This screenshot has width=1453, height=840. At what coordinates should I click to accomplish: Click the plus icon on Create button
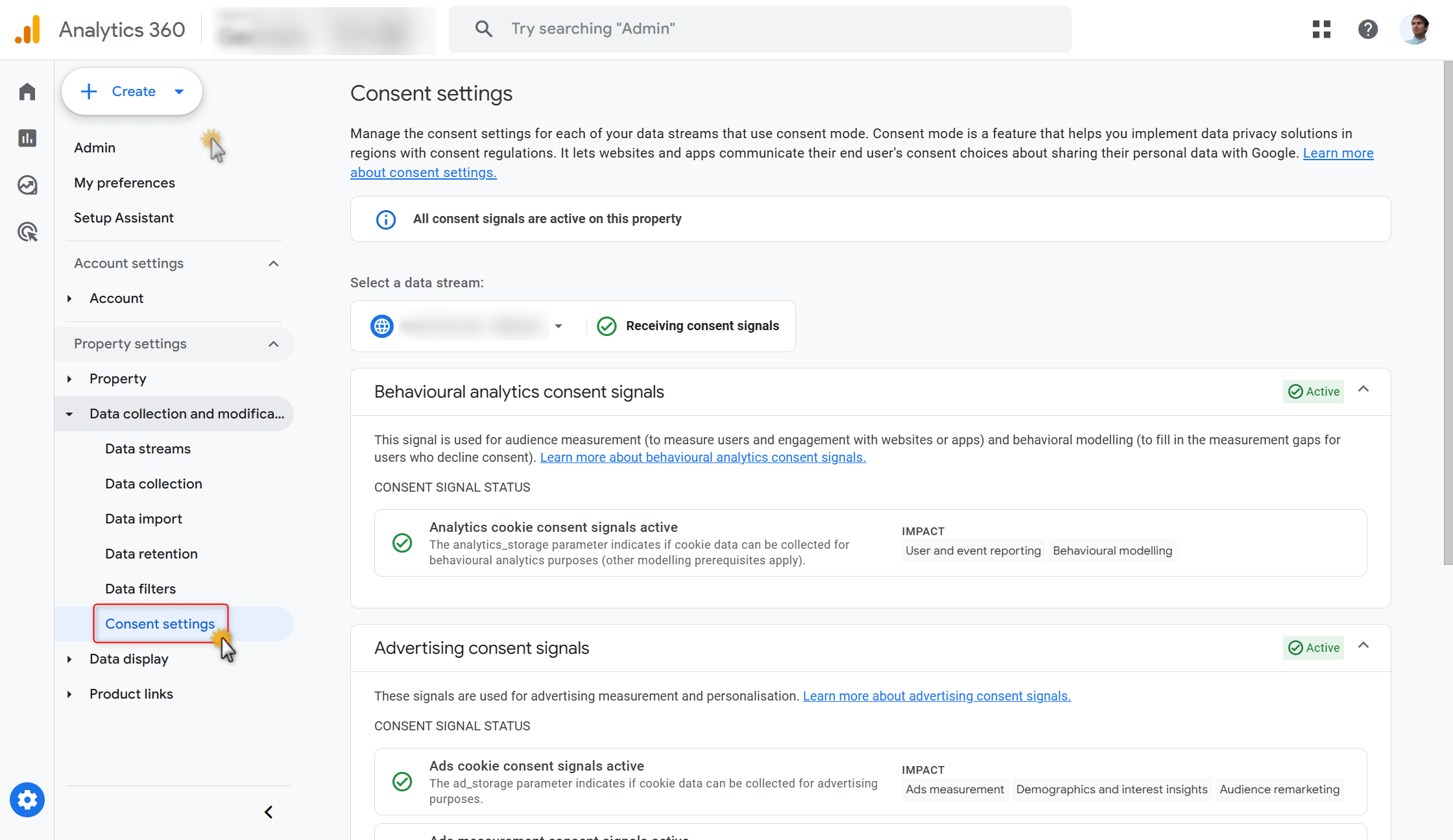(89, 91)
